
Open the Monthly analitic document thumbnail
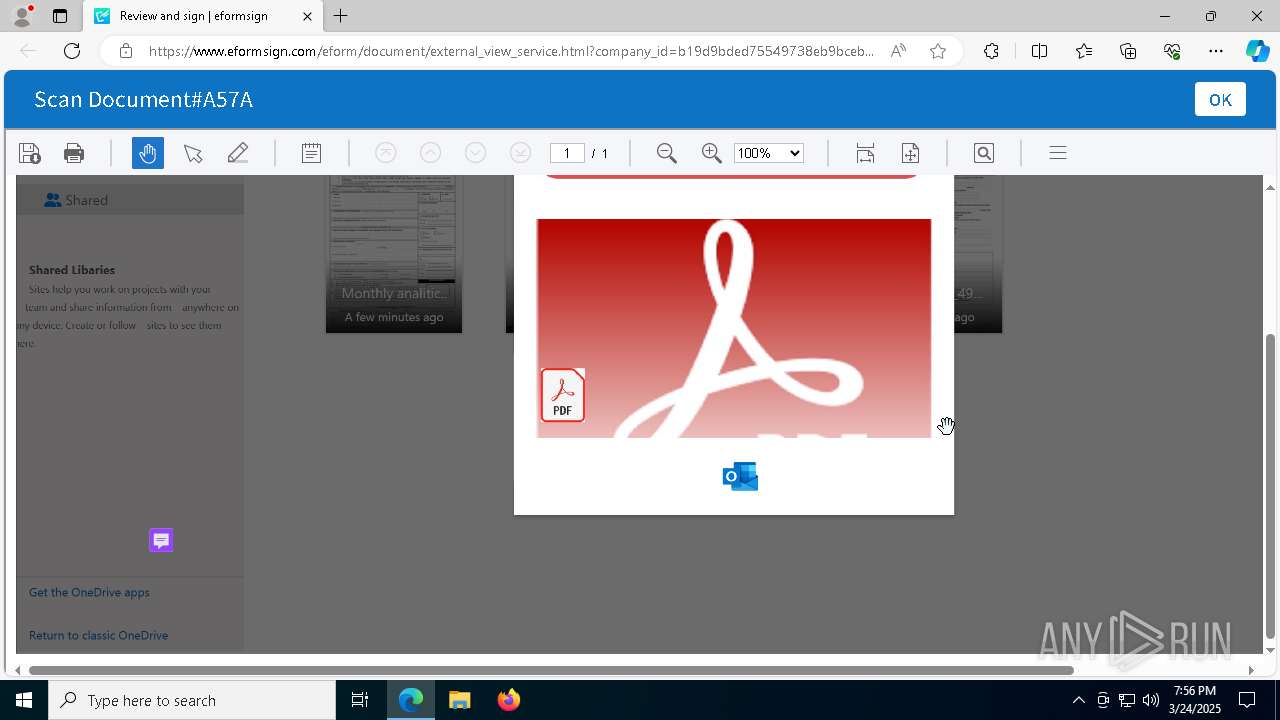[x=394, y=254]
